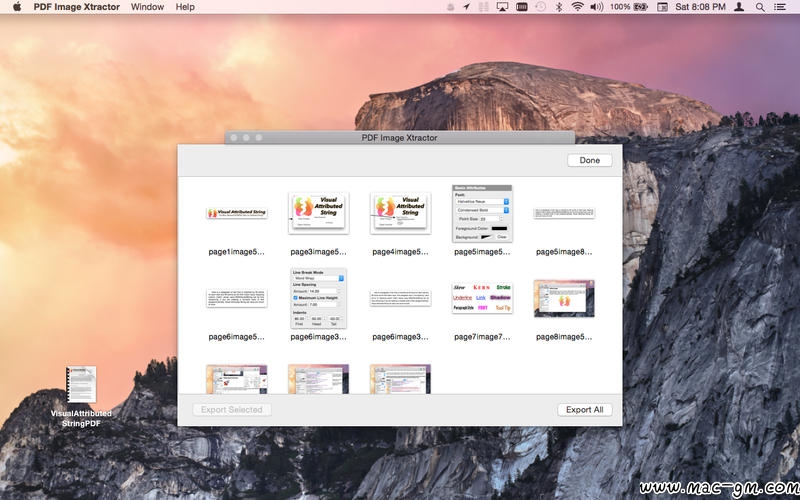Viewport: 800px width, 500px height.
Task: Select the page3image5 Visual Attributed String thumbnail
Action: click(x=318, y=213)
